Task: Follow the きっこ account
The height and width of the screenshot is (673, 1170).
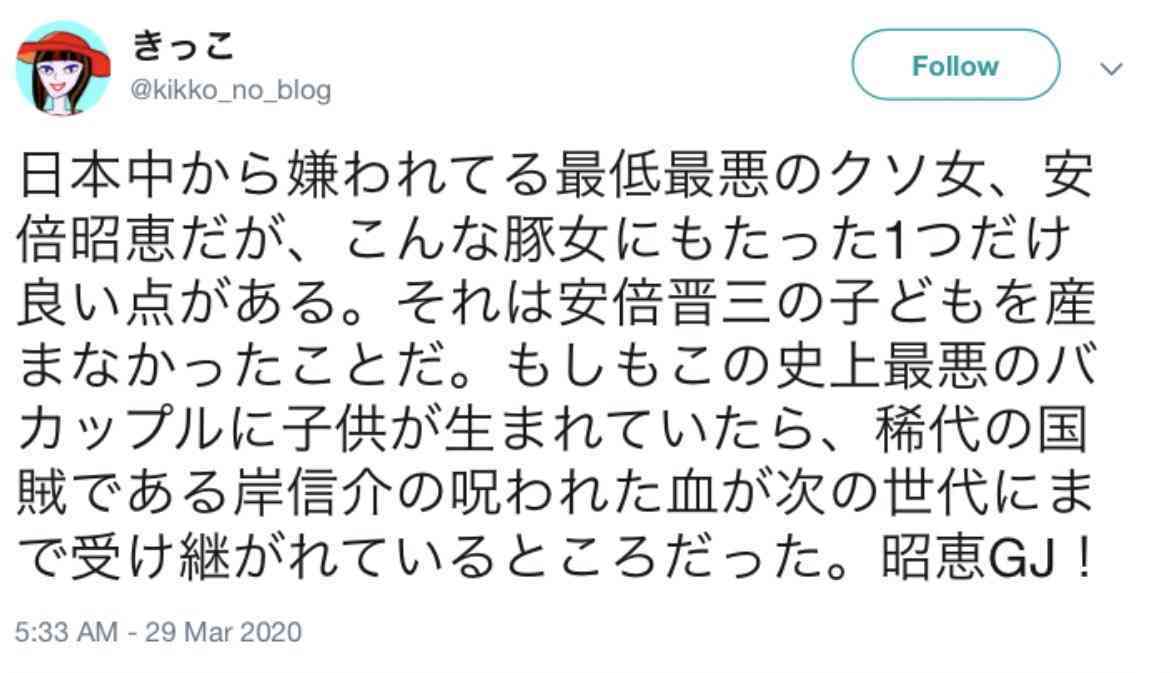Action: [x=955, y=66]
